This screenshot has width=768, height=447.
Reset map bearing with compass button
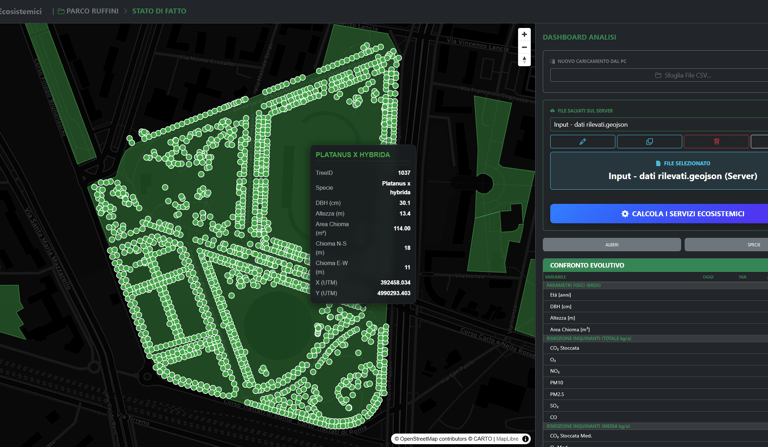pyautogui.click(x=524, y=60)
